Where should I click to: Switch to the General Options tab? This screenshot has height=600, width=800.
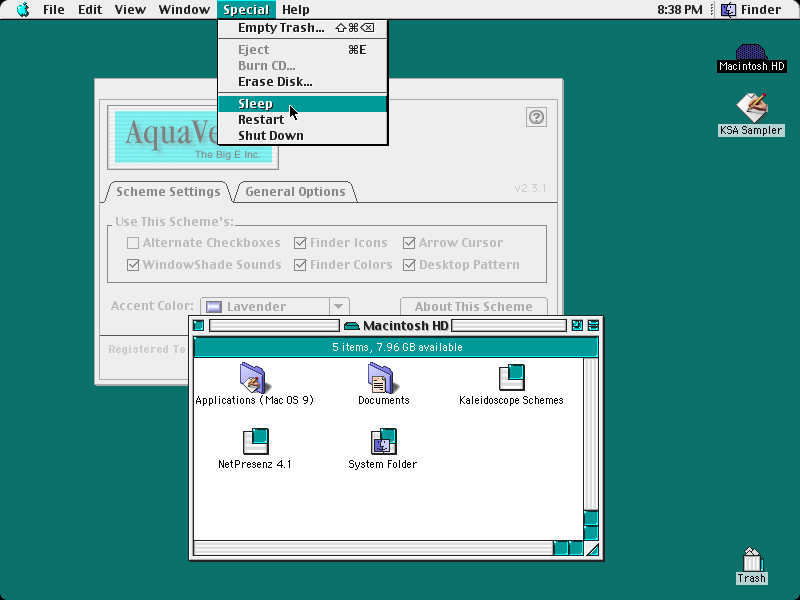295,192
